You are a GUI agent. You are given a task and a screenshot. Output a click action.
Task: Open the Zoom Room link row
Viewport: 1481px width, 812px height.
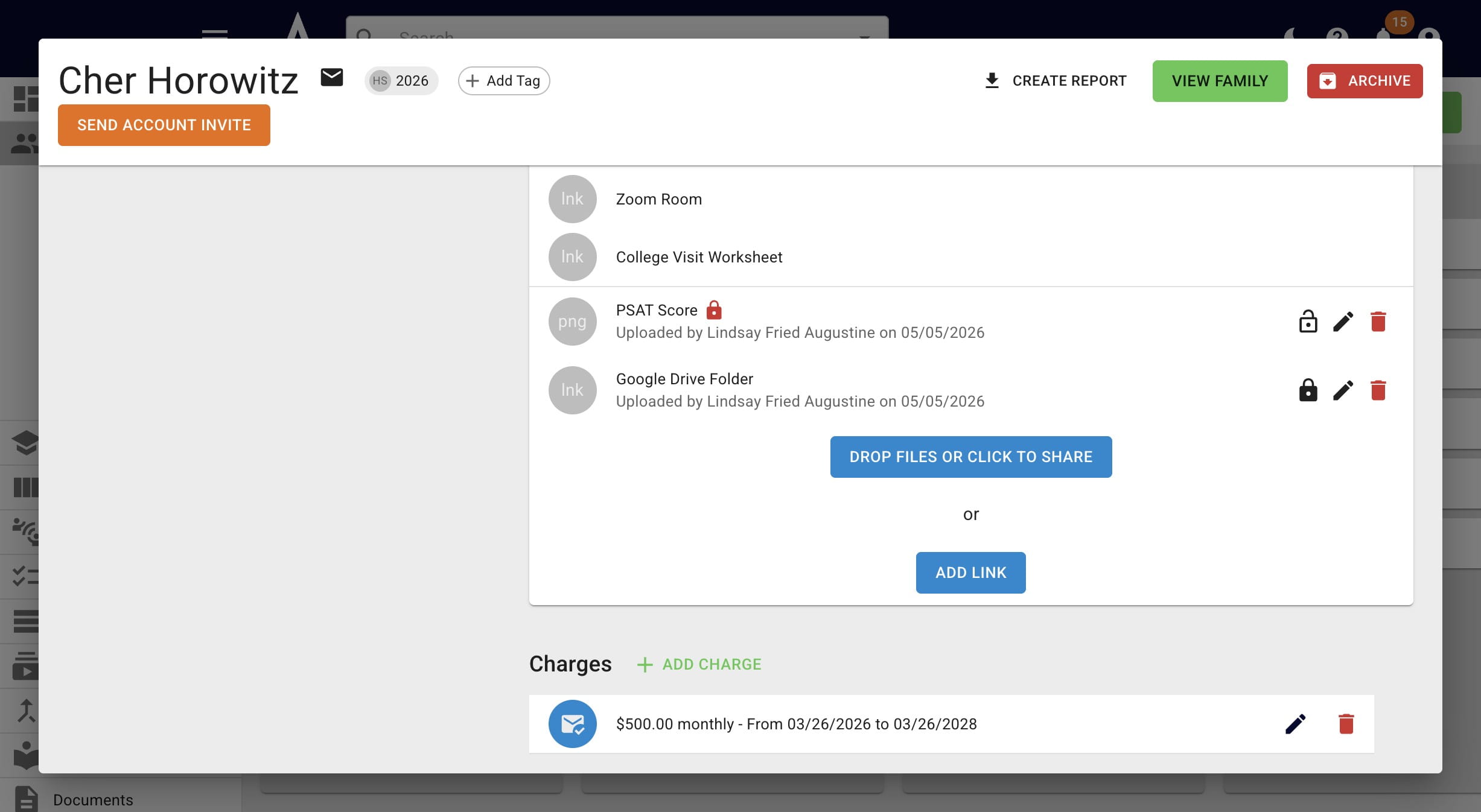click(970, 199)
